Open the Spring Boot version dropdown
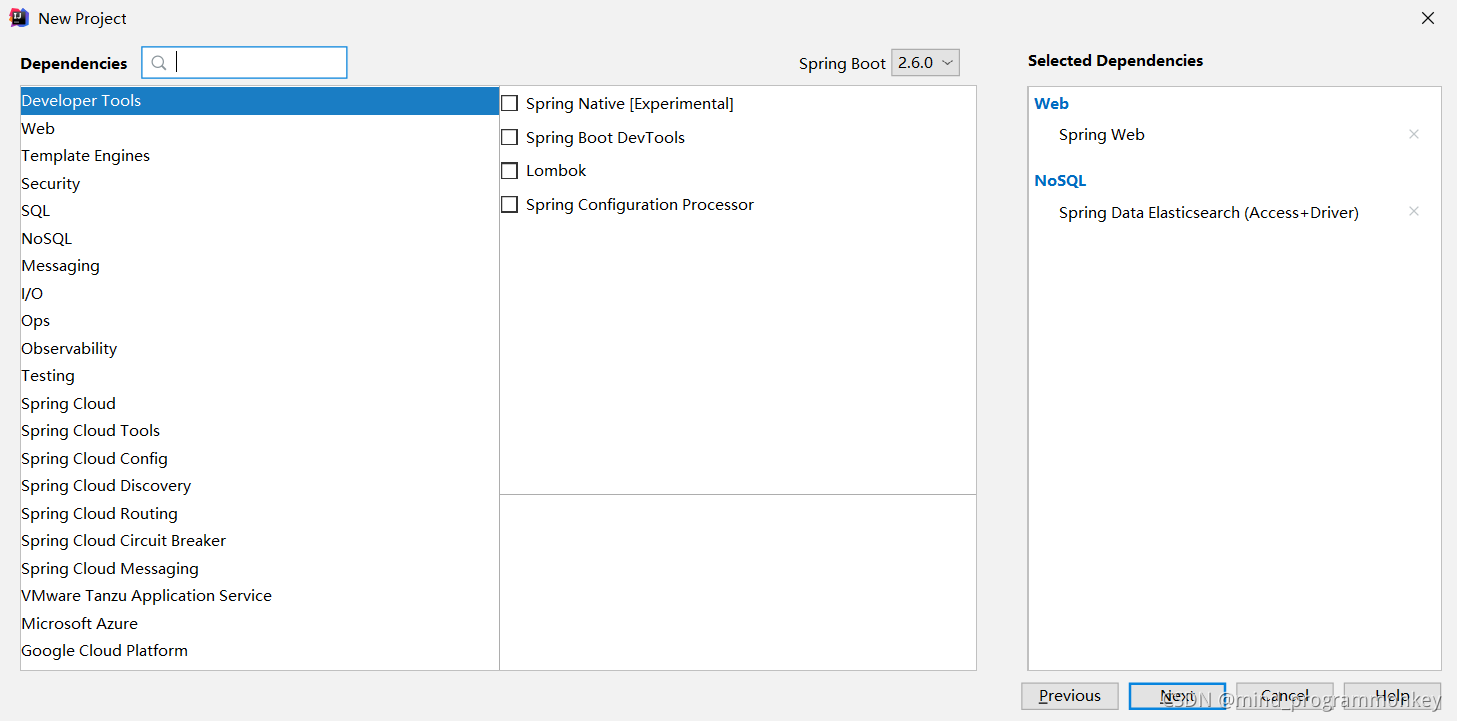Image resolution: width=1457 pixels, height=721 pixels. [x=925, y=62]
